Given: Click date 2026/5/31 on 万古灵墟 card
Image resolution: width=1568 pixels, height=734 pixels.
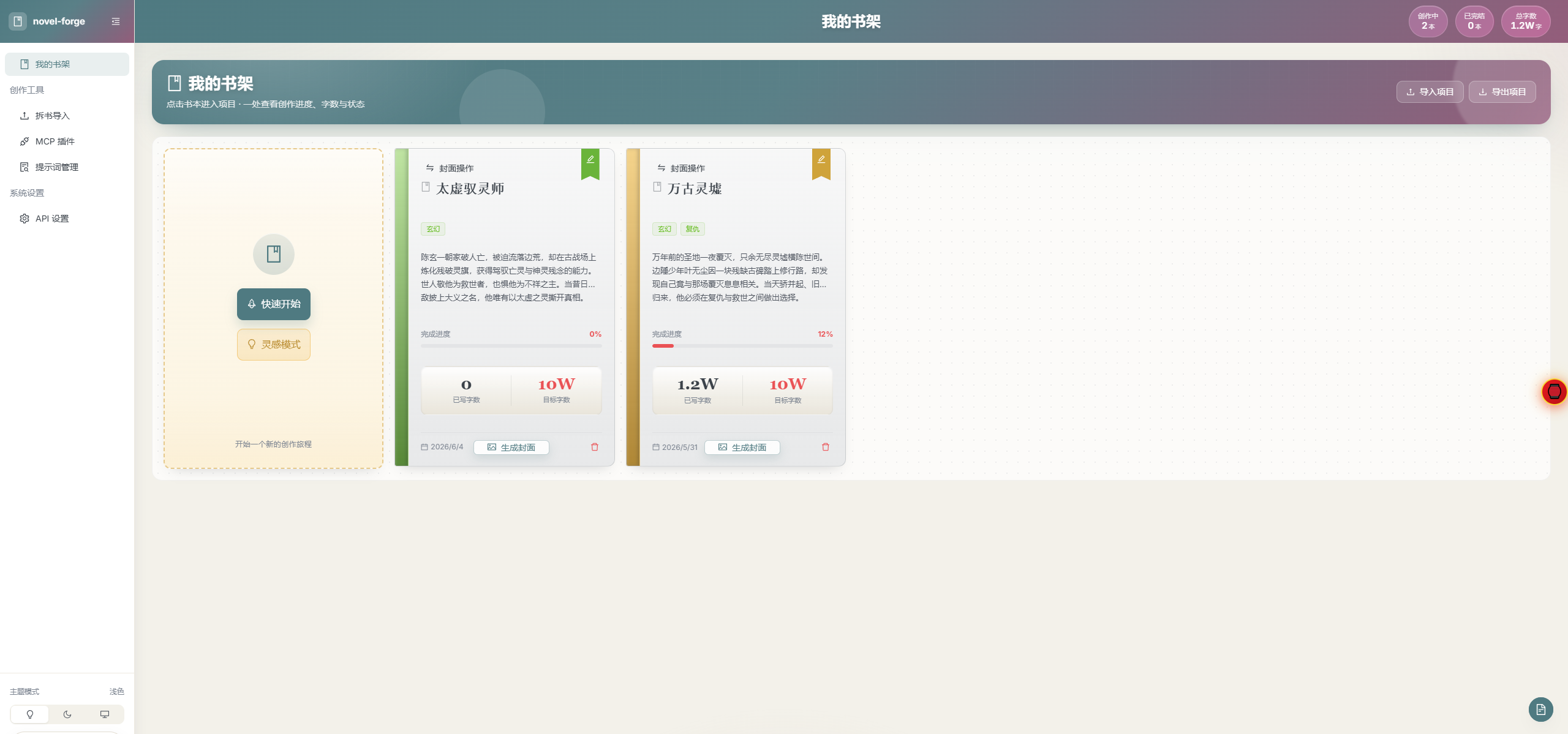Looking at the screenshot, I should (x=675, y=447).
